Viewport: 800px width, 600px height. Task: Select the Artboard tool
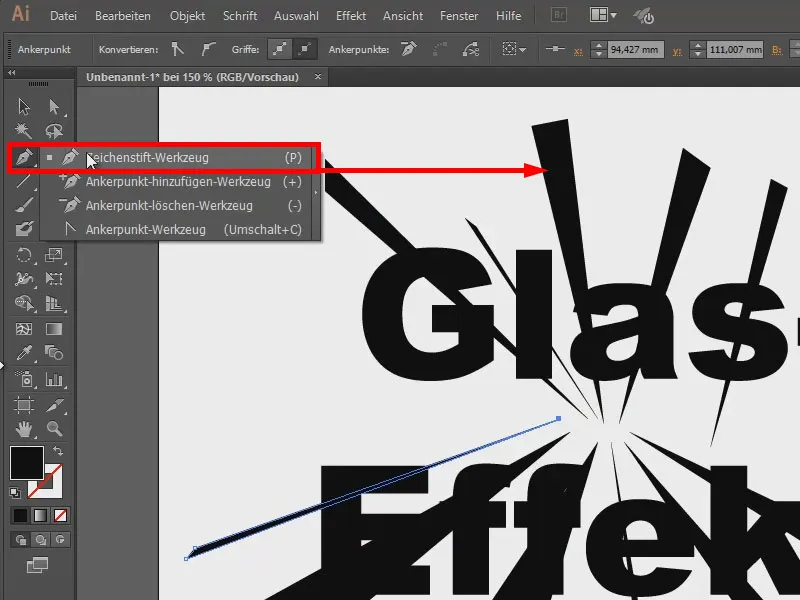23,405
